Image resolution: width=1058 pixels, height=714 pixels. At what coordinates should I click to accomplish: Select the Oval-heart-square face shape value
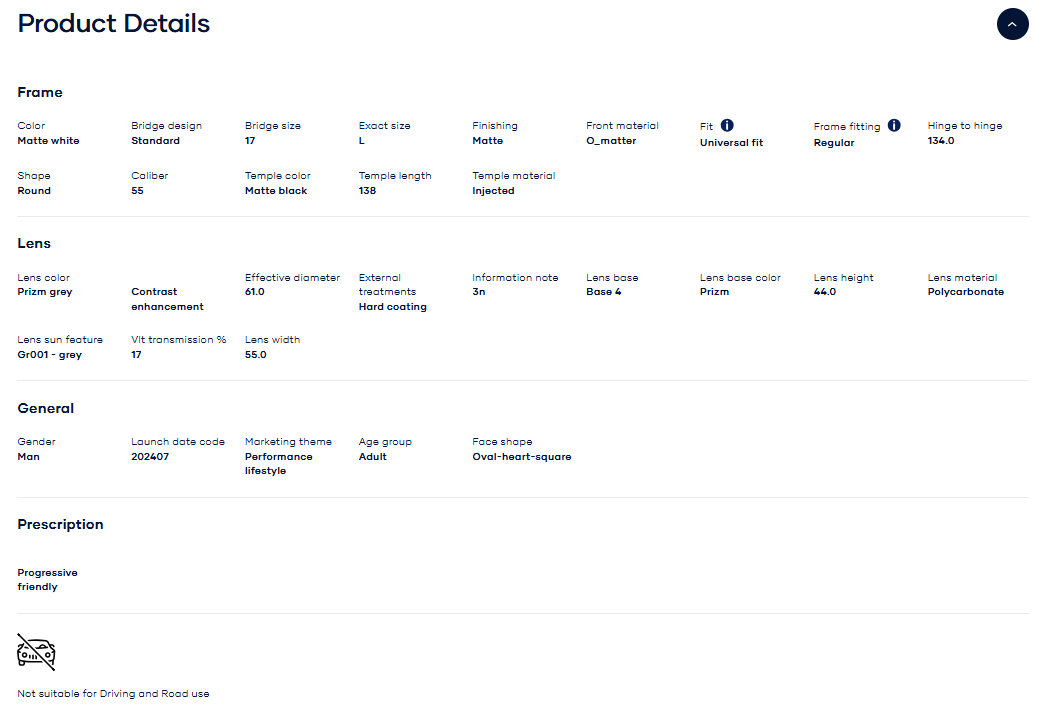point(521,457)
